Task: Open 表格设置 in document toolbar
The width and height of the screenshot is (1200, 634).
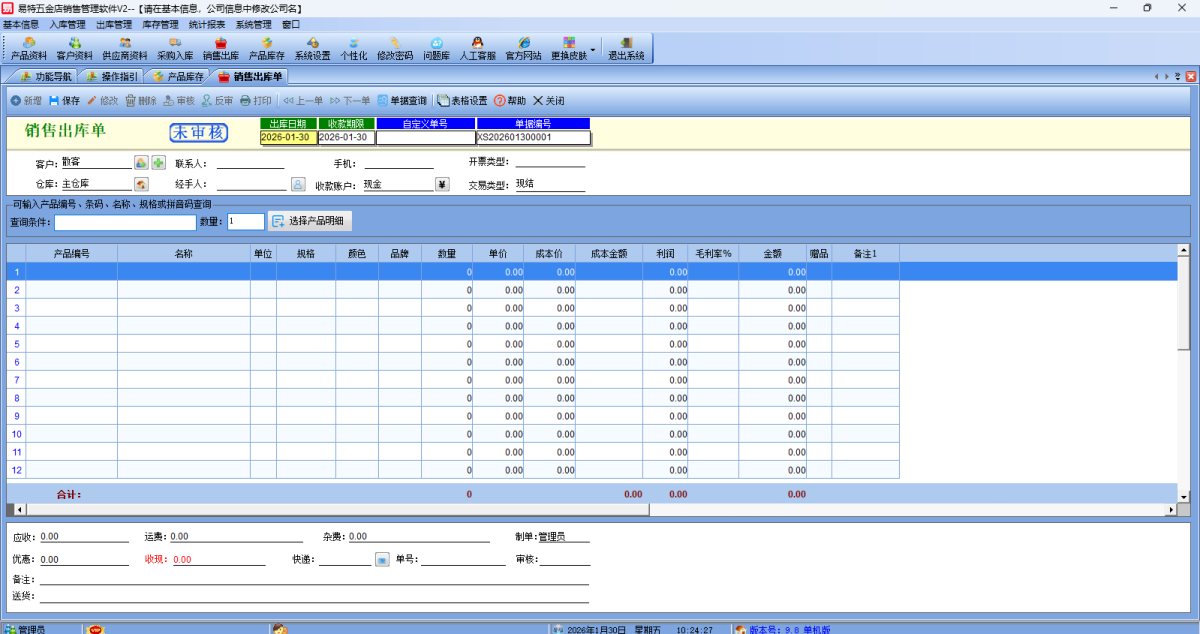Action: (x=462, y=101)
